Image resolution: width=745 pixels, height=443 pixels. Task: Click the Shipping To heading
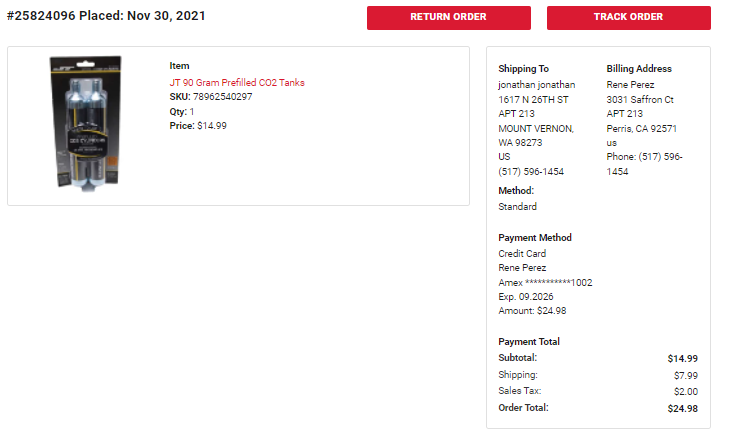(523, 69)
